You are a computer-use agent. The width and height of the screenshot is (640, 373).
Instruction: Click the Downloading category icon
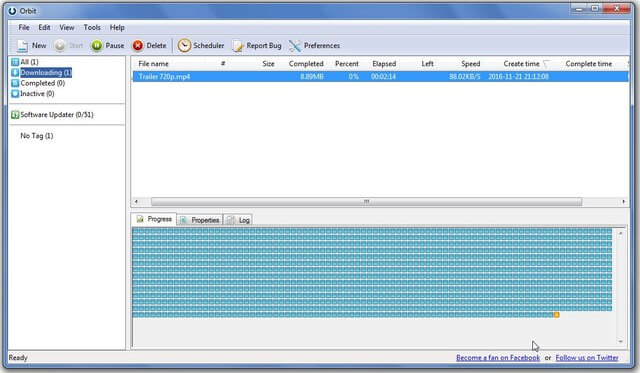click(x=15, y=73)
